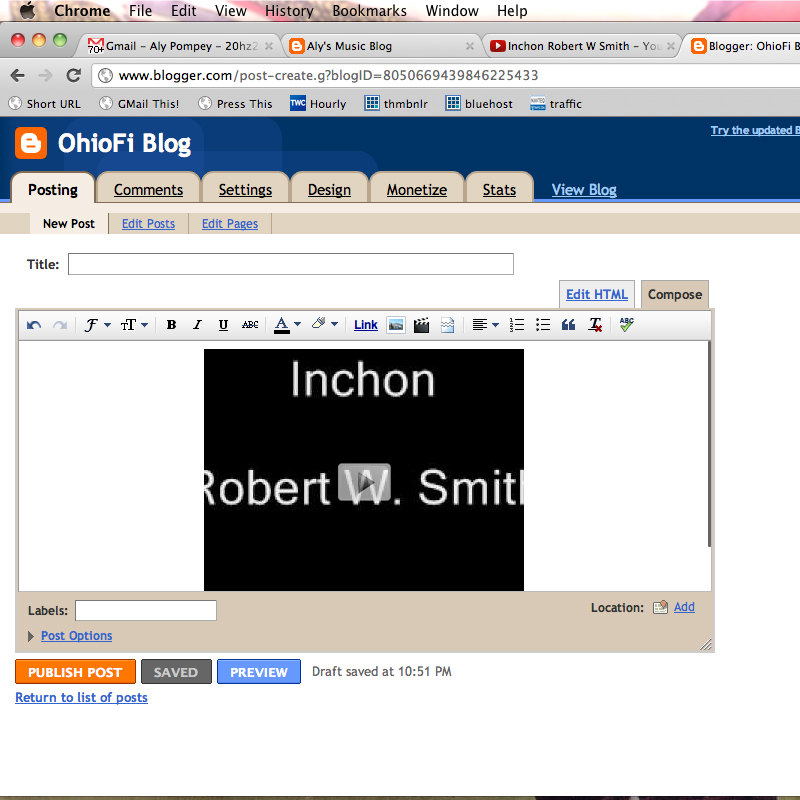
Task: Toggle bold formatting
Action: click(x=171, y=325)
